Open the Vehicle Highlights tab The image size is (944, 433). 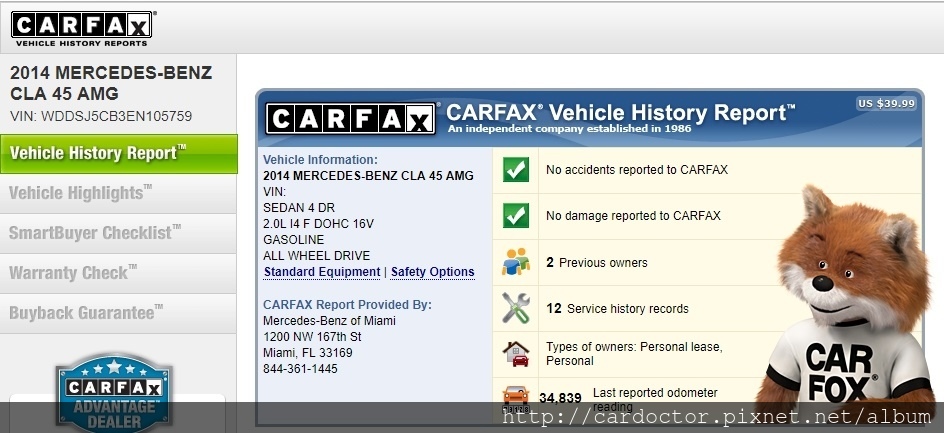[x=119, y=193]
